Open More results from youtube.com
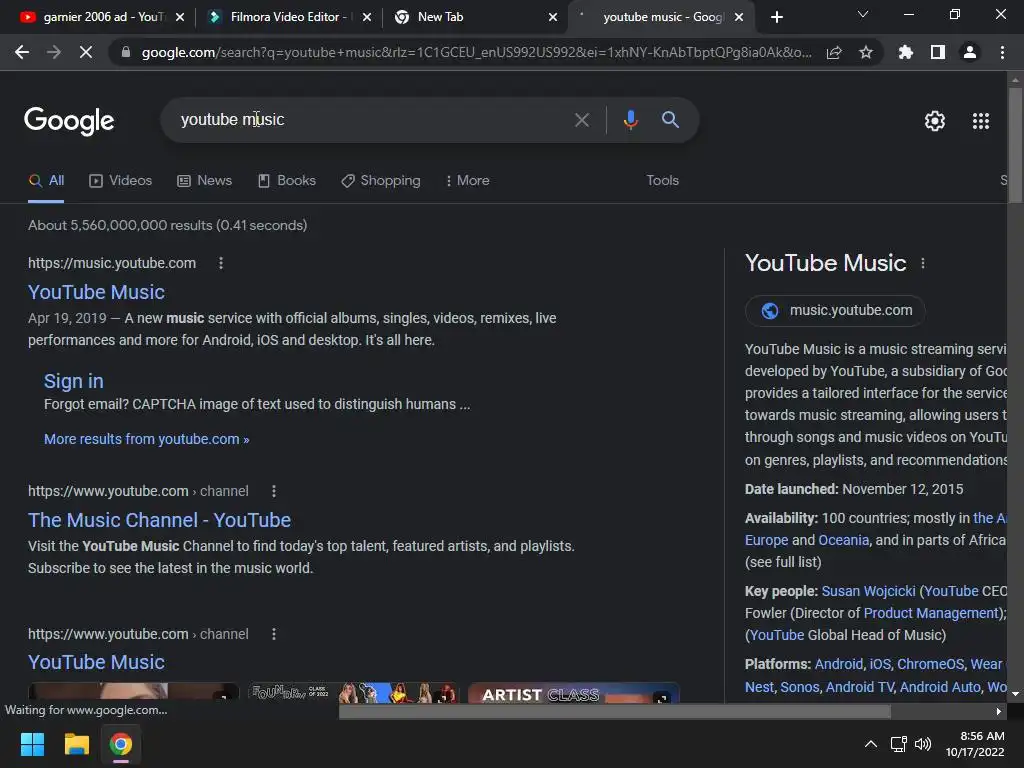Screen dimensions: 1024x768 coord(146,439)
